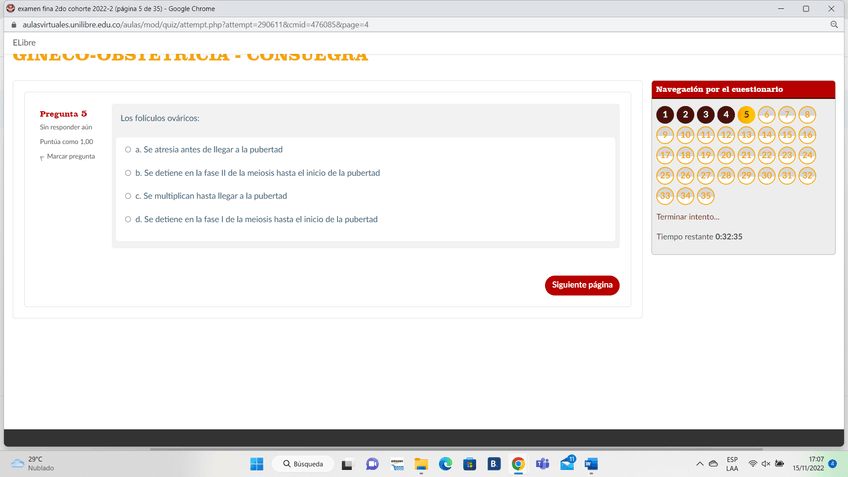
Task: Select answer d. fase I de la meiosis
Action: [x=128, y=219]
